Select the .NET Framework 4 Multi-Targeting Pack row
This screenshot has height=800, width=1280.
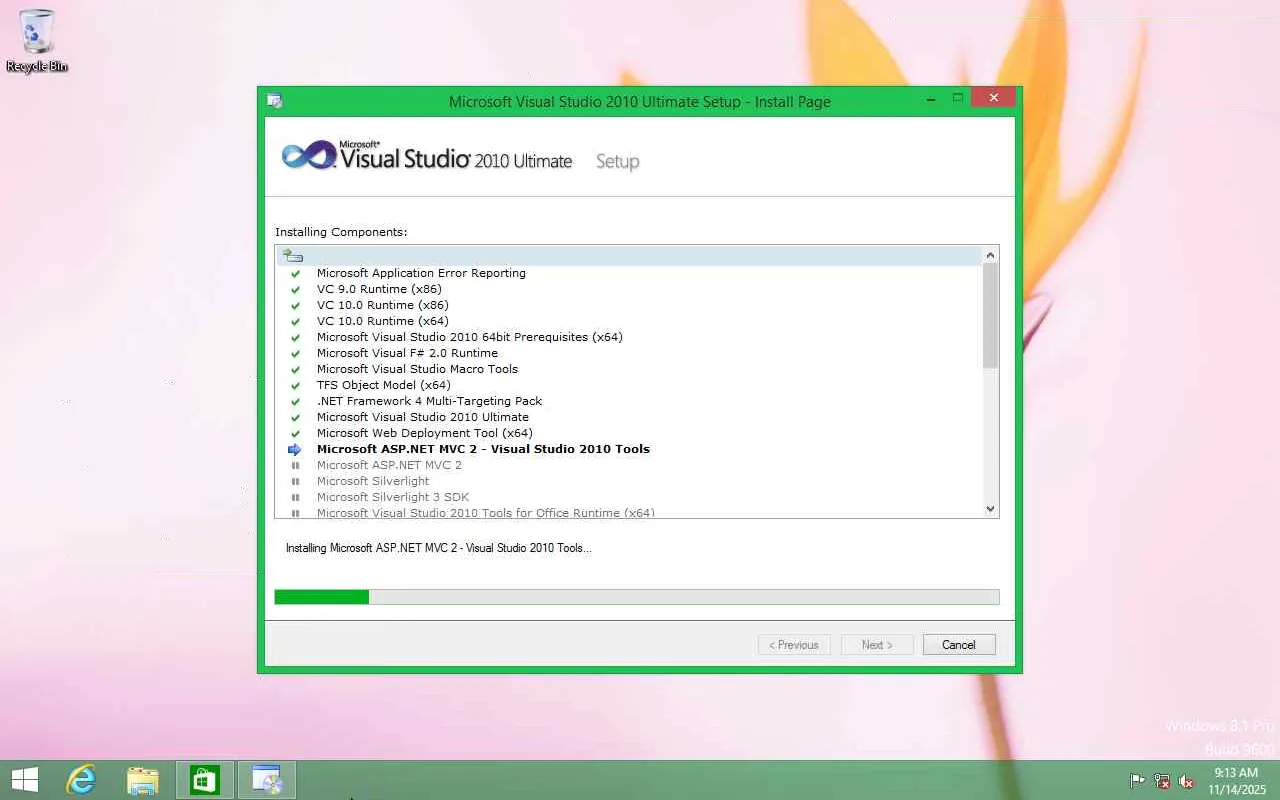pos(629,401)
